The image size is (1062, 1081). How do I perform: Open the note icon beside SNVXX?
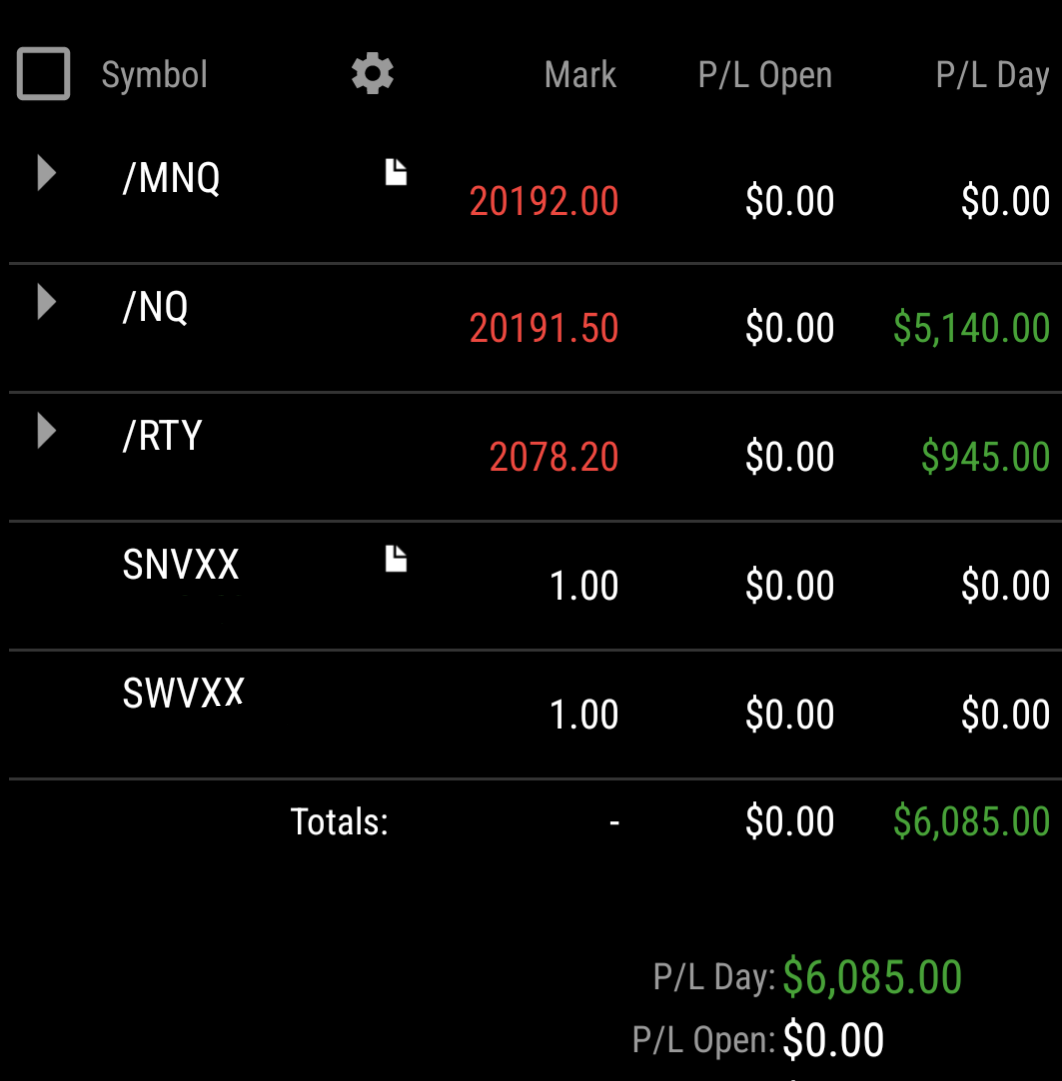[x=396, y=558]
